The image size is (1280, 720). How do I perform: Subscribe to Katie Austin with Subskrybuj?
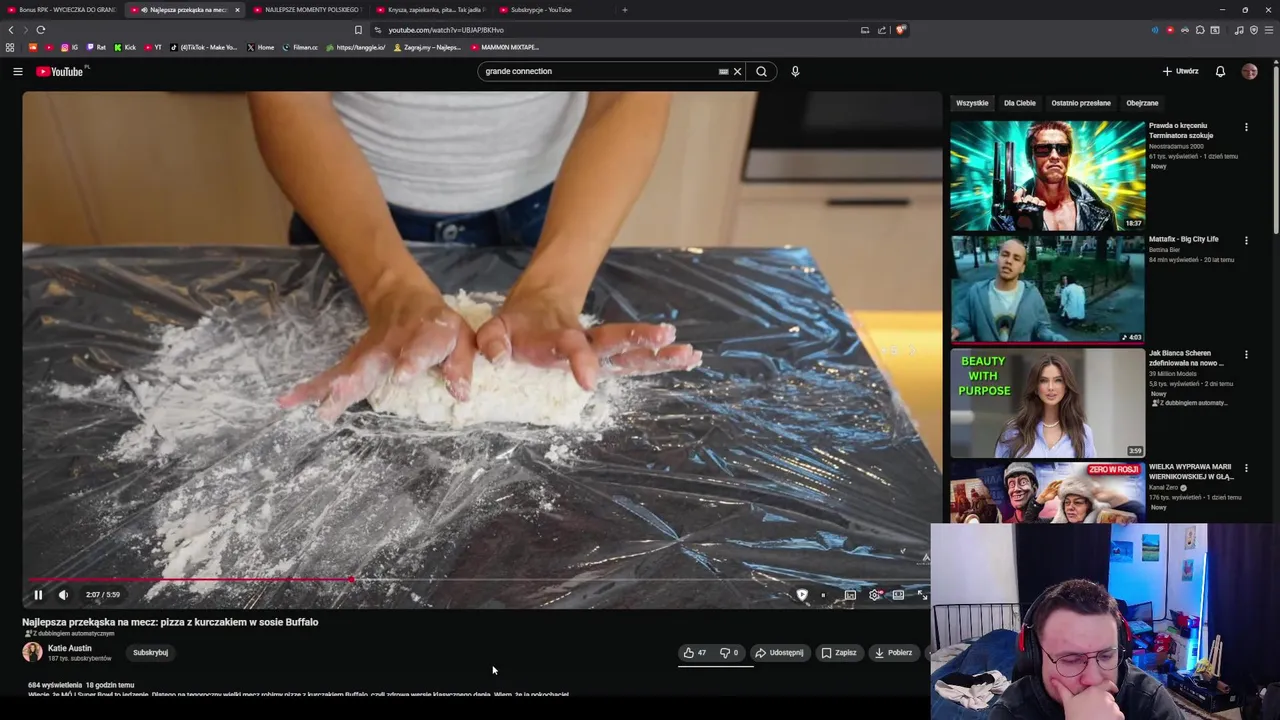[151, 653]
